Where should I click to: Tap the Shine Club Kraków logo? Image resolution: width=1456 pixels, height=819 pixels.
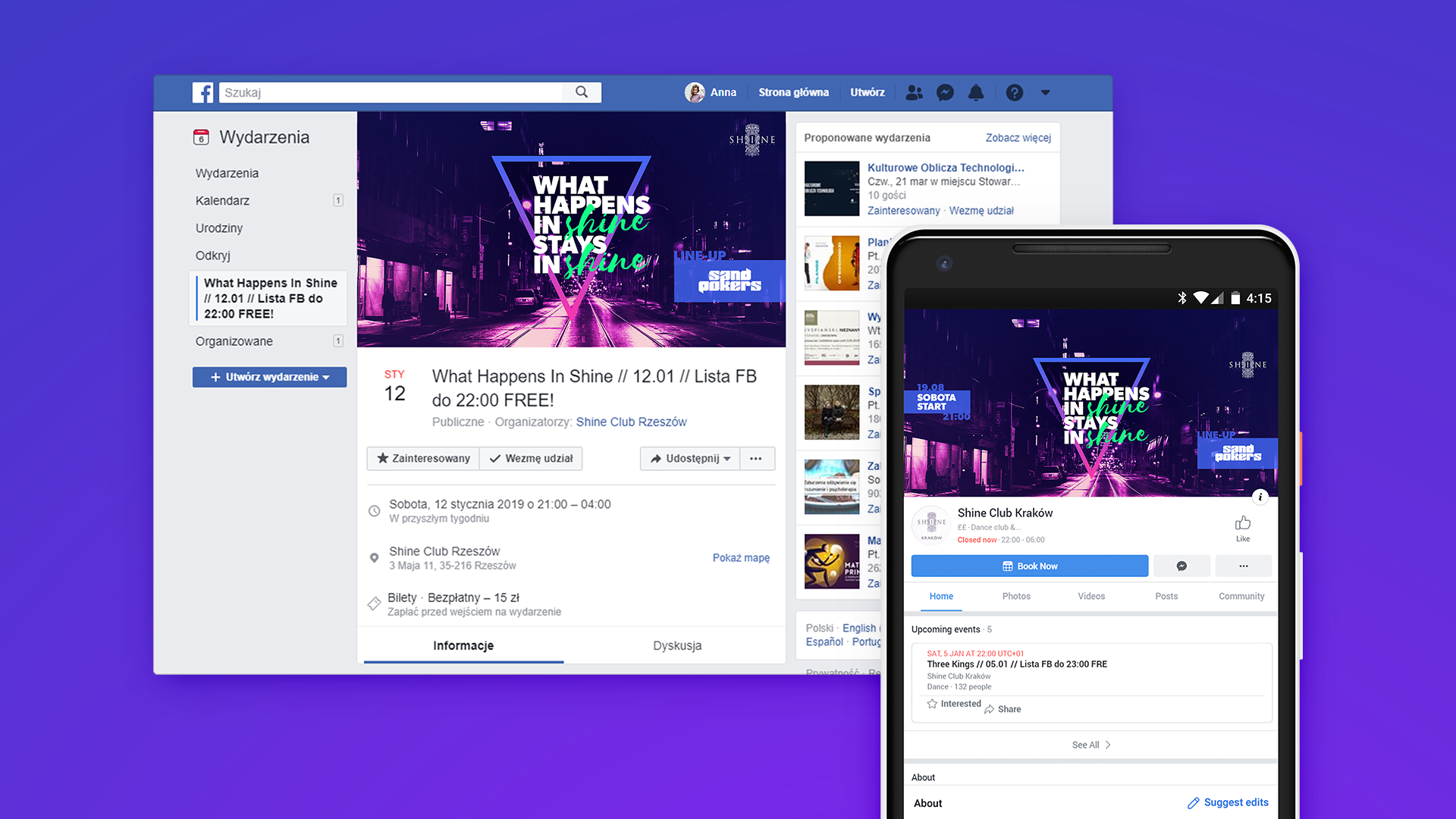[x=931, y=526]
